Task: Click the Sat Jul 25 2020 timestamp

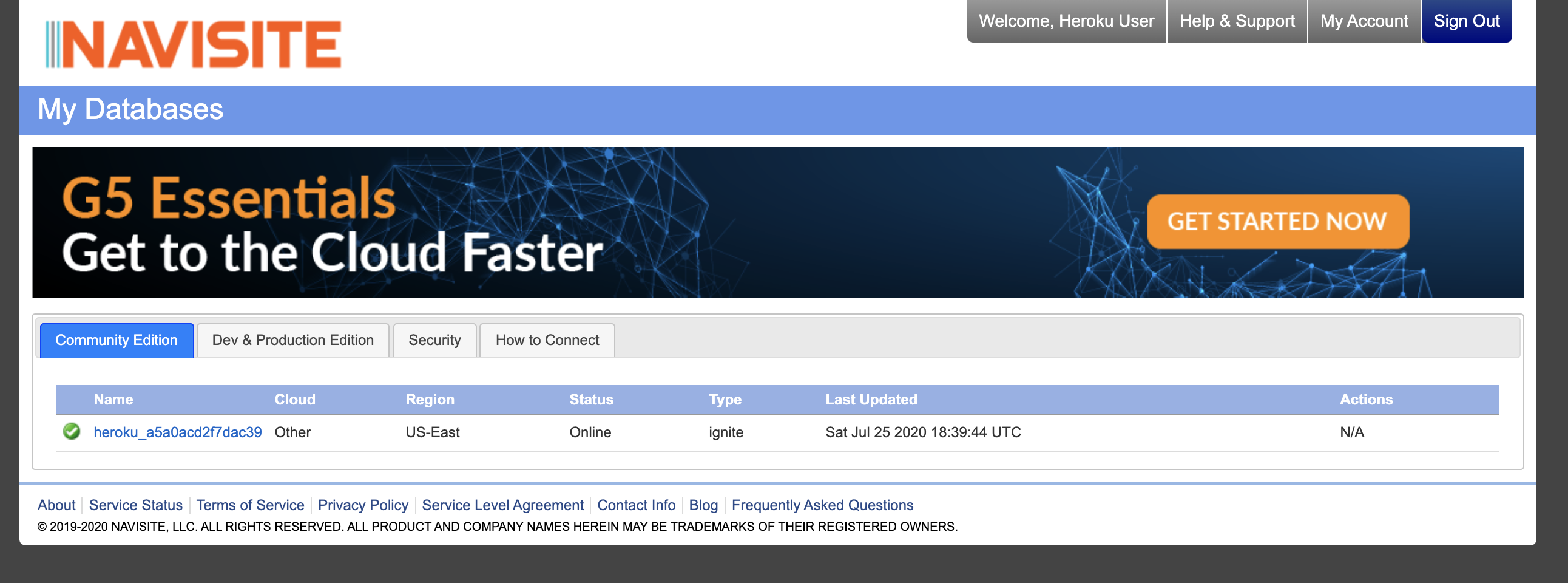Action: [924, 432]
